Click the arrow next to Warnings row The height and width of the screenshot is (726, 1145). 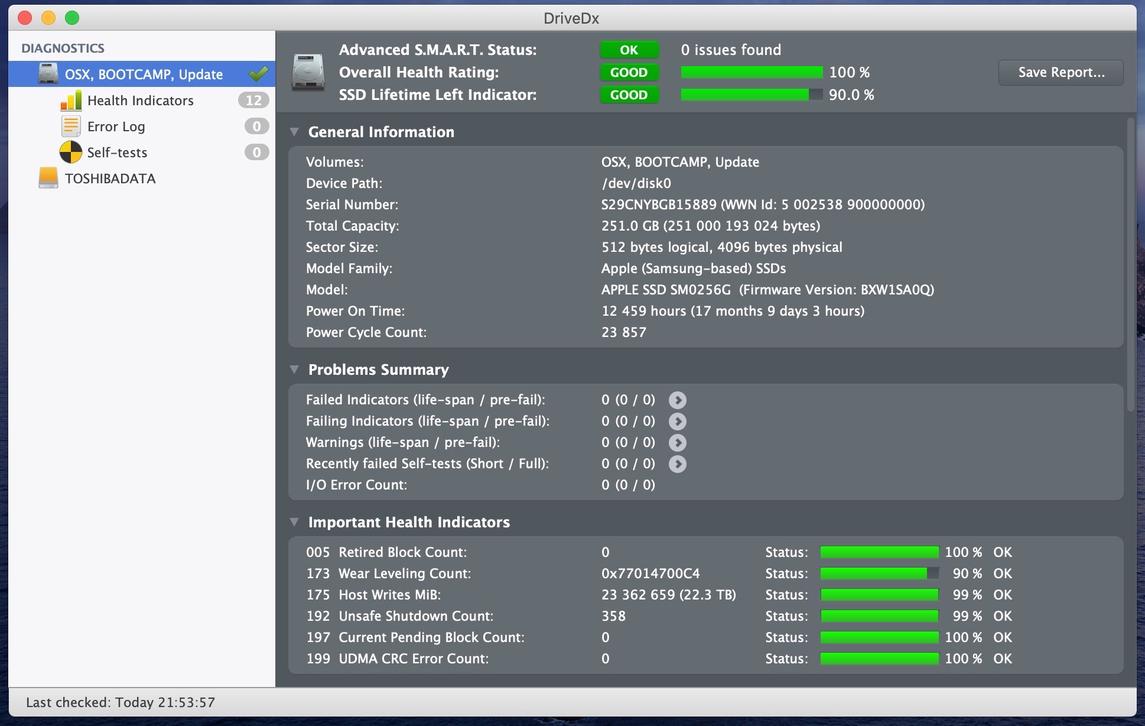tap(678, 443)
